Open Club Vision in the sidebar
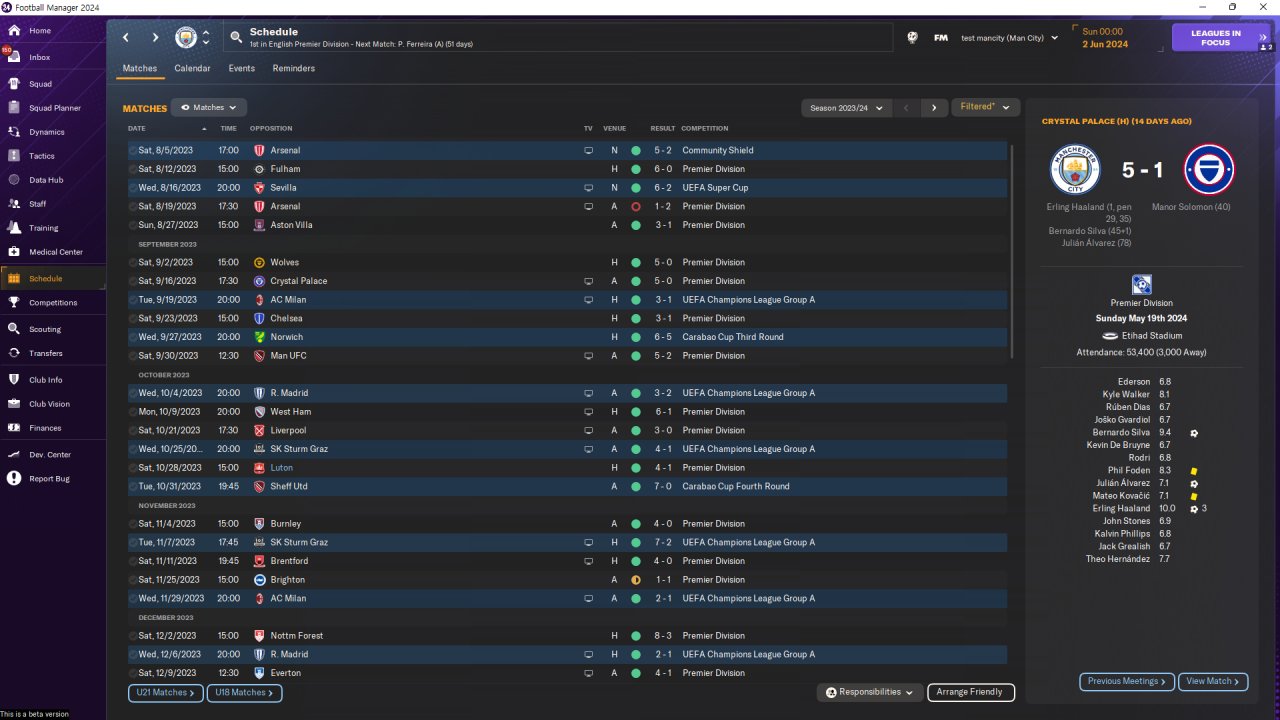The height and width of the screenshot is (720, 1280). [x=49, y=404]
